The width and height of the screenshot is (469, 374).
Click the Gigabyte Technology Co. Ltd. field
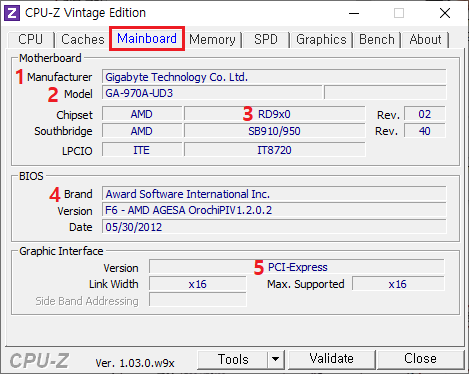(274, 77)
